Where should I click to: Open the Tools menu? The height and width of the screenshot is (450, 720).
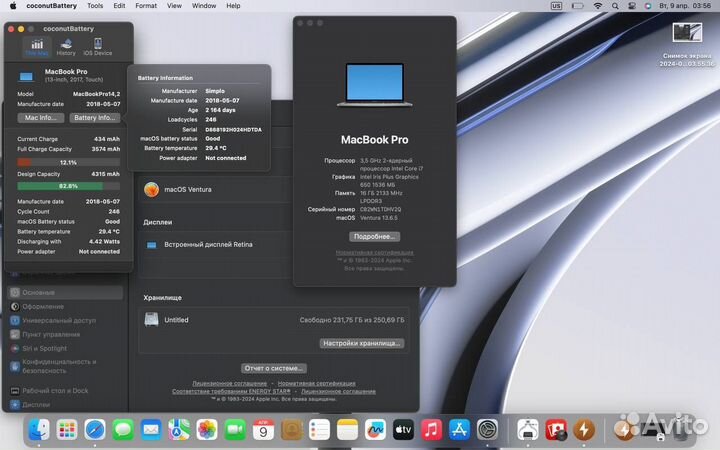click(95, 6)
